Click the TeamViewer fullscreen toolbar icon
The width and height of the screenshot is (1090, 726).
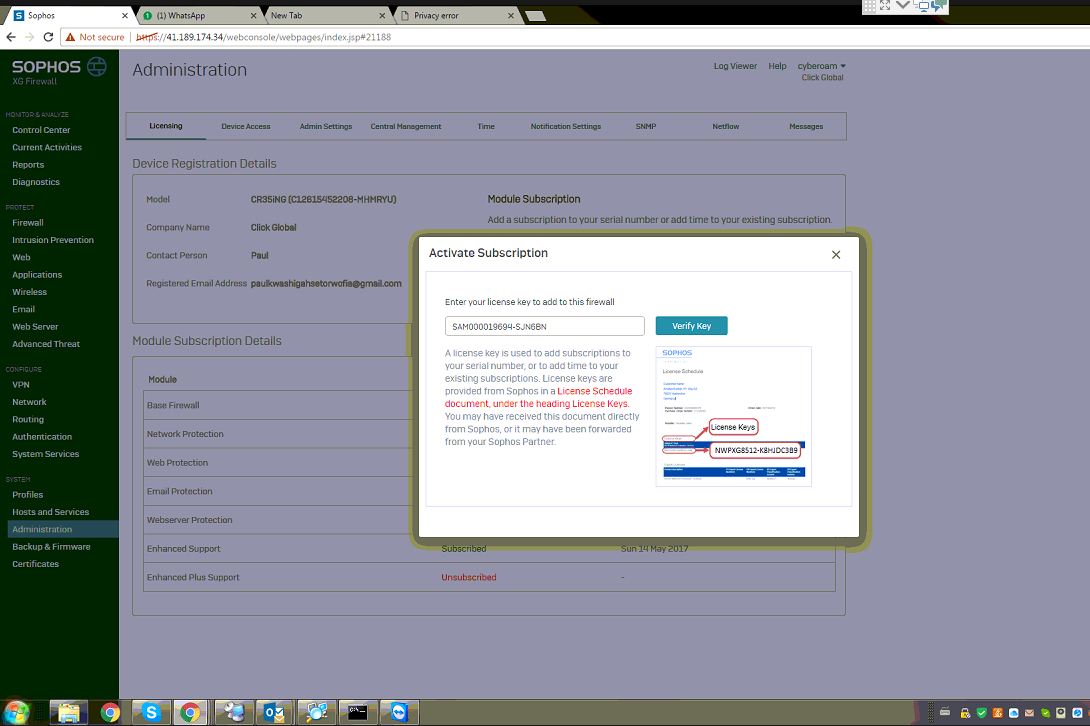[885, 6]
